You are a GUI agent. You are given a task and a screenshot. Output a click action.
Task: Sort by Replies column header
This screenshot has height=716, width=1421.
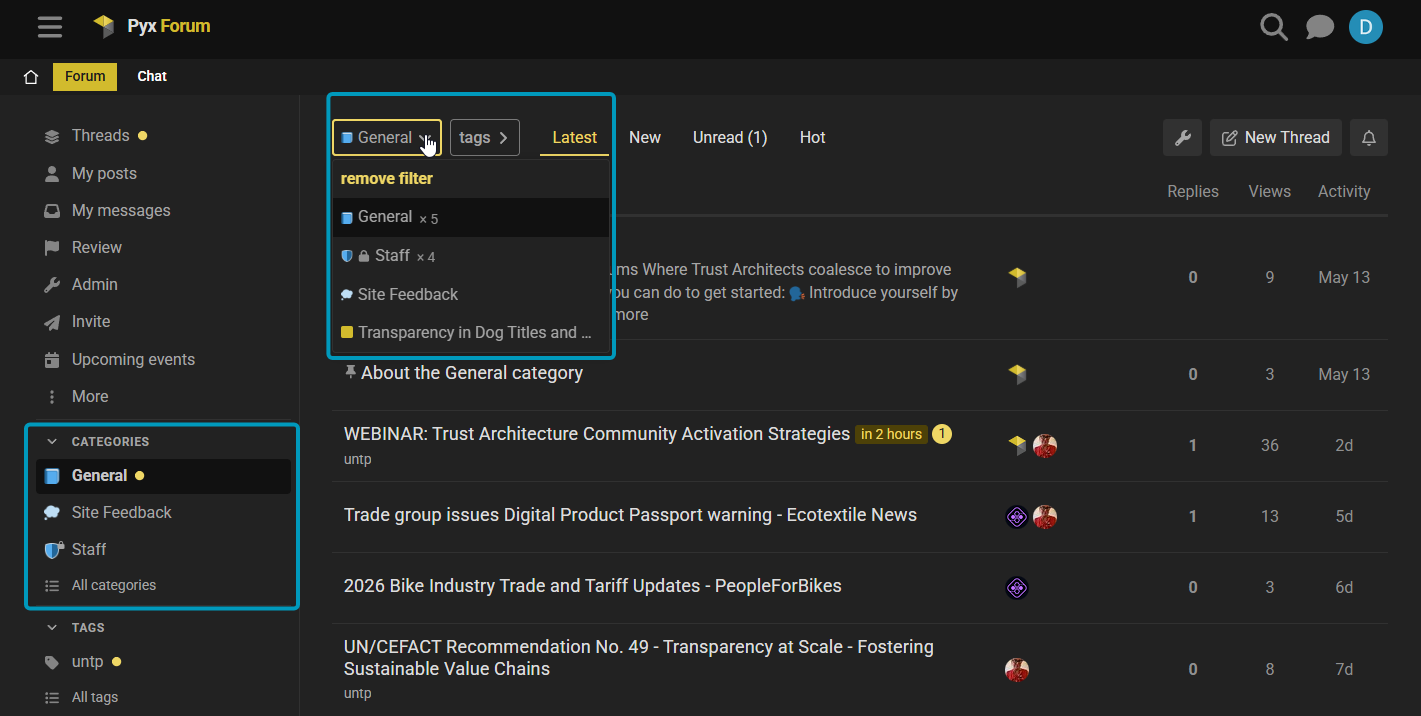click(x=1193, y=191)
